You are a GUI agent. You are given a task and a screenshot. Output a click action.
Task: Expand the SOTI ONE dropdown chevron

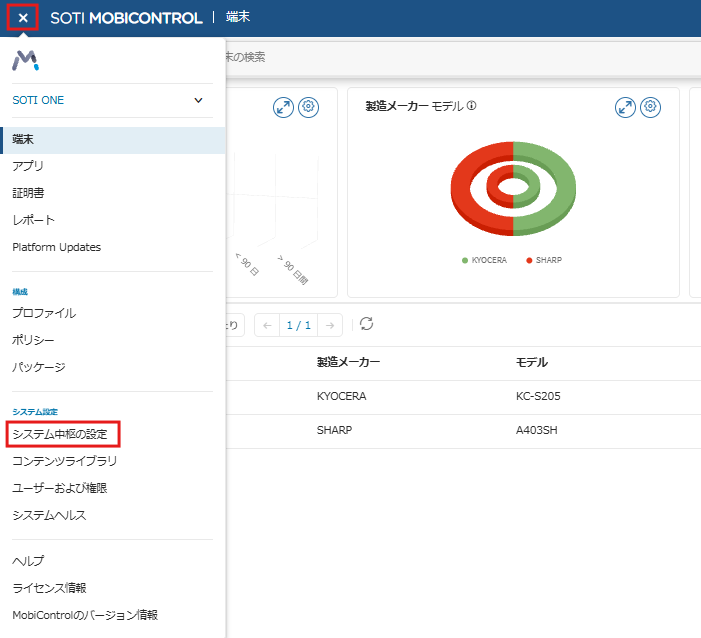(x=198, y=100)
